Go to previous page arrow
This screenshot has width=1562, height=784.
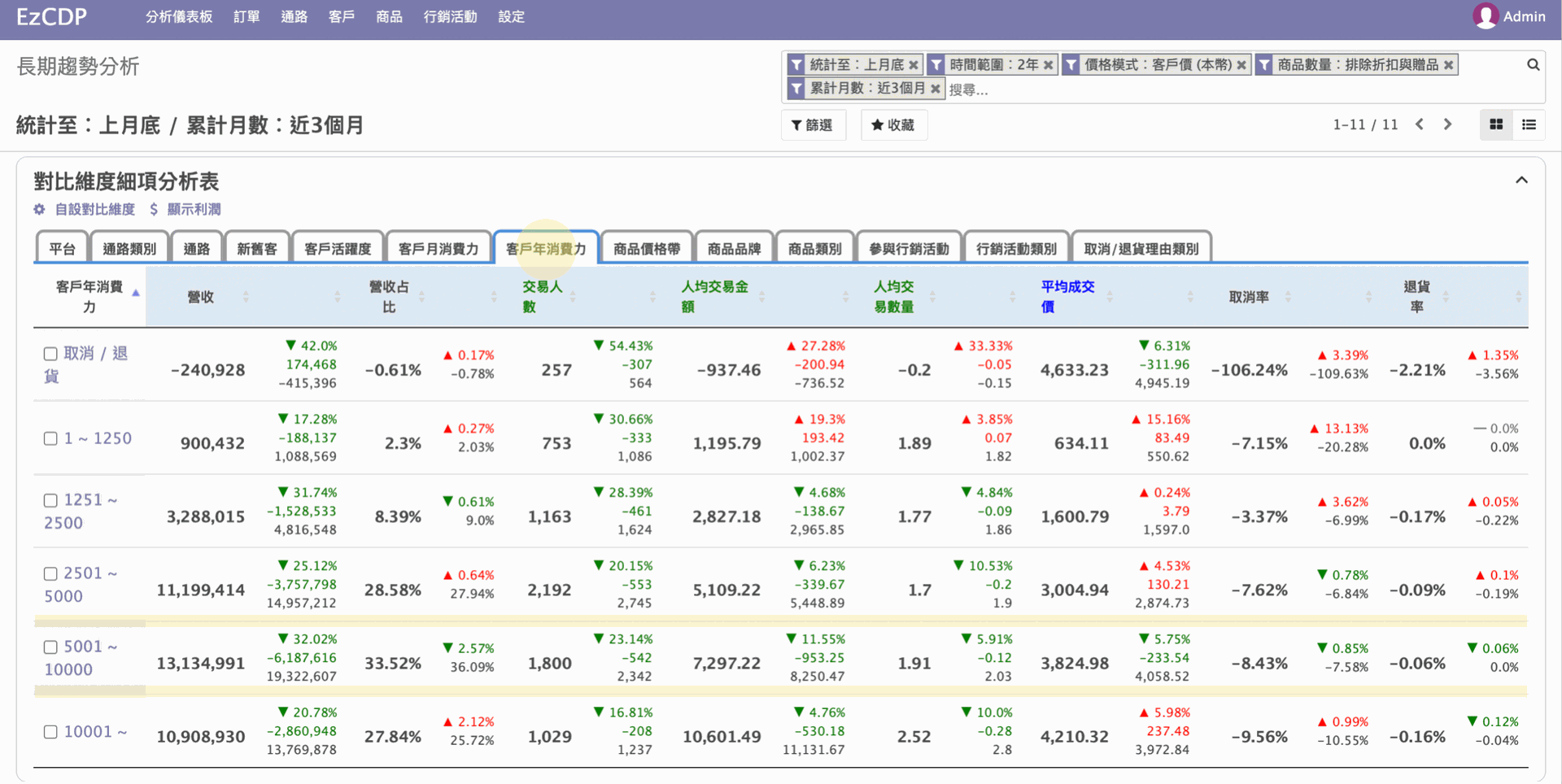[x=1420, y=124]
